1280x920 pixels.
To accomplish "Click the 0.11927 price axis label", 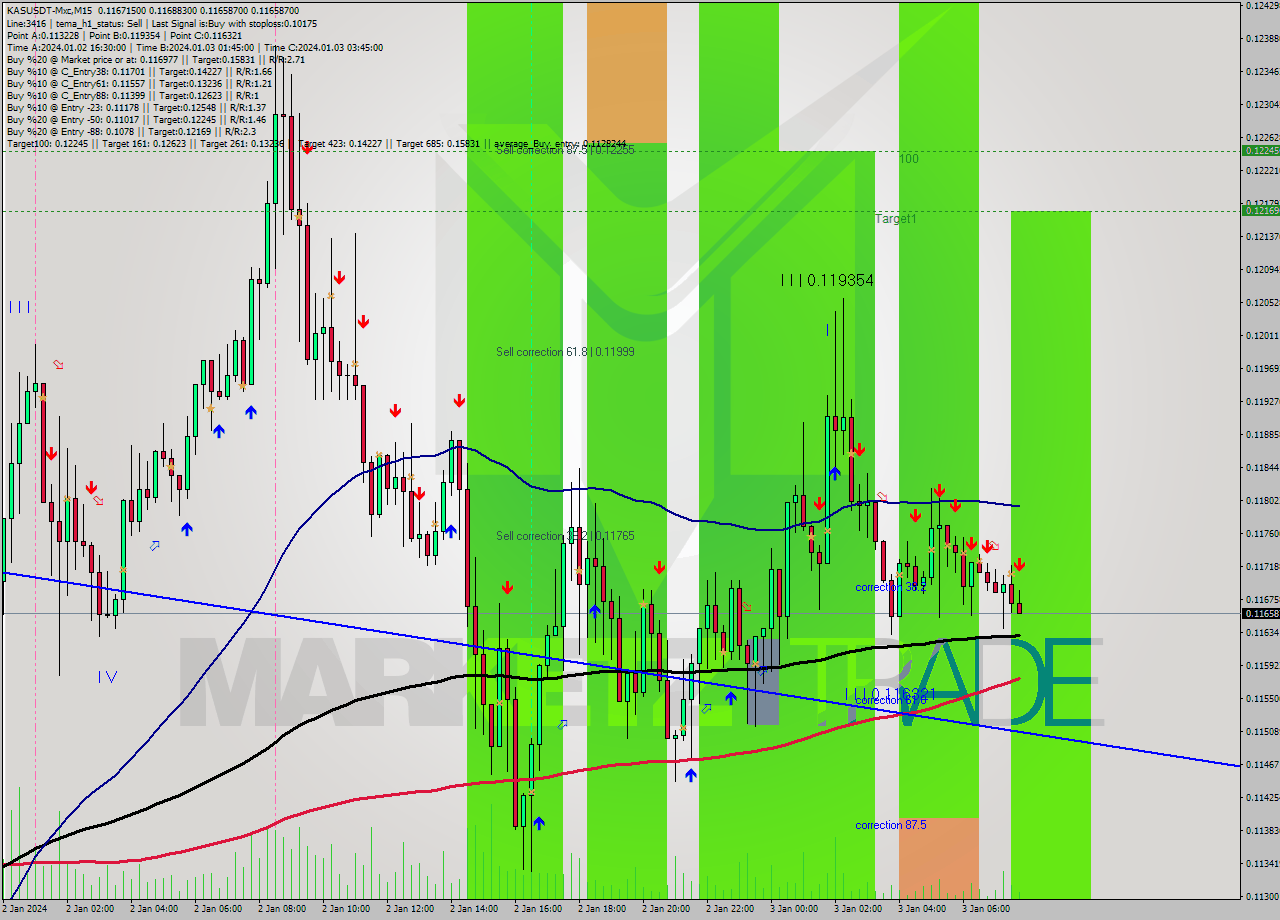I will (1262, 401).
